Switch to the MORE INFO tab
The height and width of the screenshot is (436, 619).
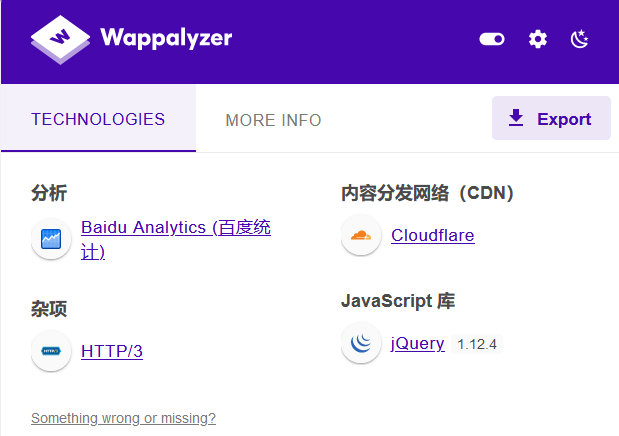point(273,120)
